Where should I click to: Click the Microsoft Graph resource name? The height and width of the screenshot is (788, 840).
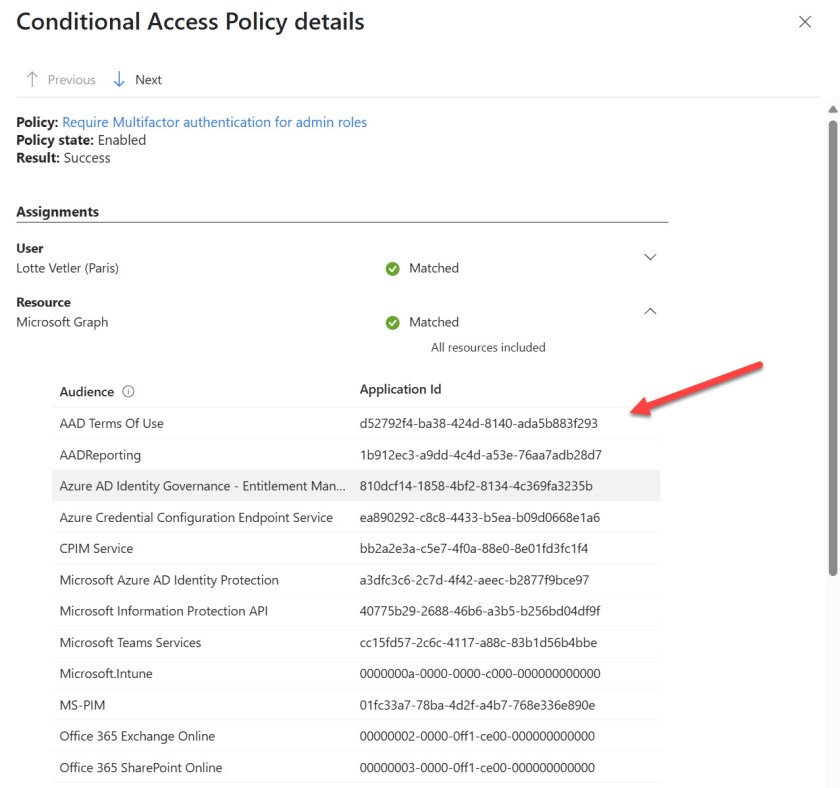coord(62,322)
